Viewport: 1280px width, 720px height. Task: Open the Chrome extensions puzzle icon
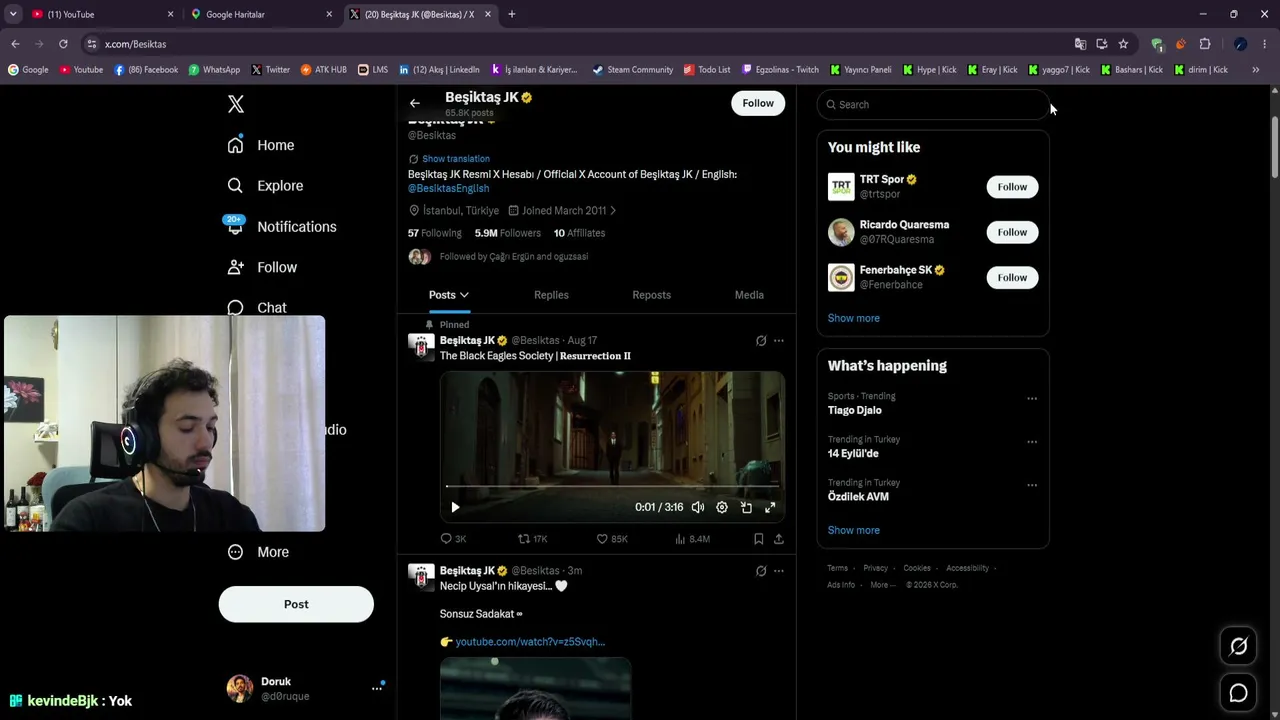point(1205,44)
